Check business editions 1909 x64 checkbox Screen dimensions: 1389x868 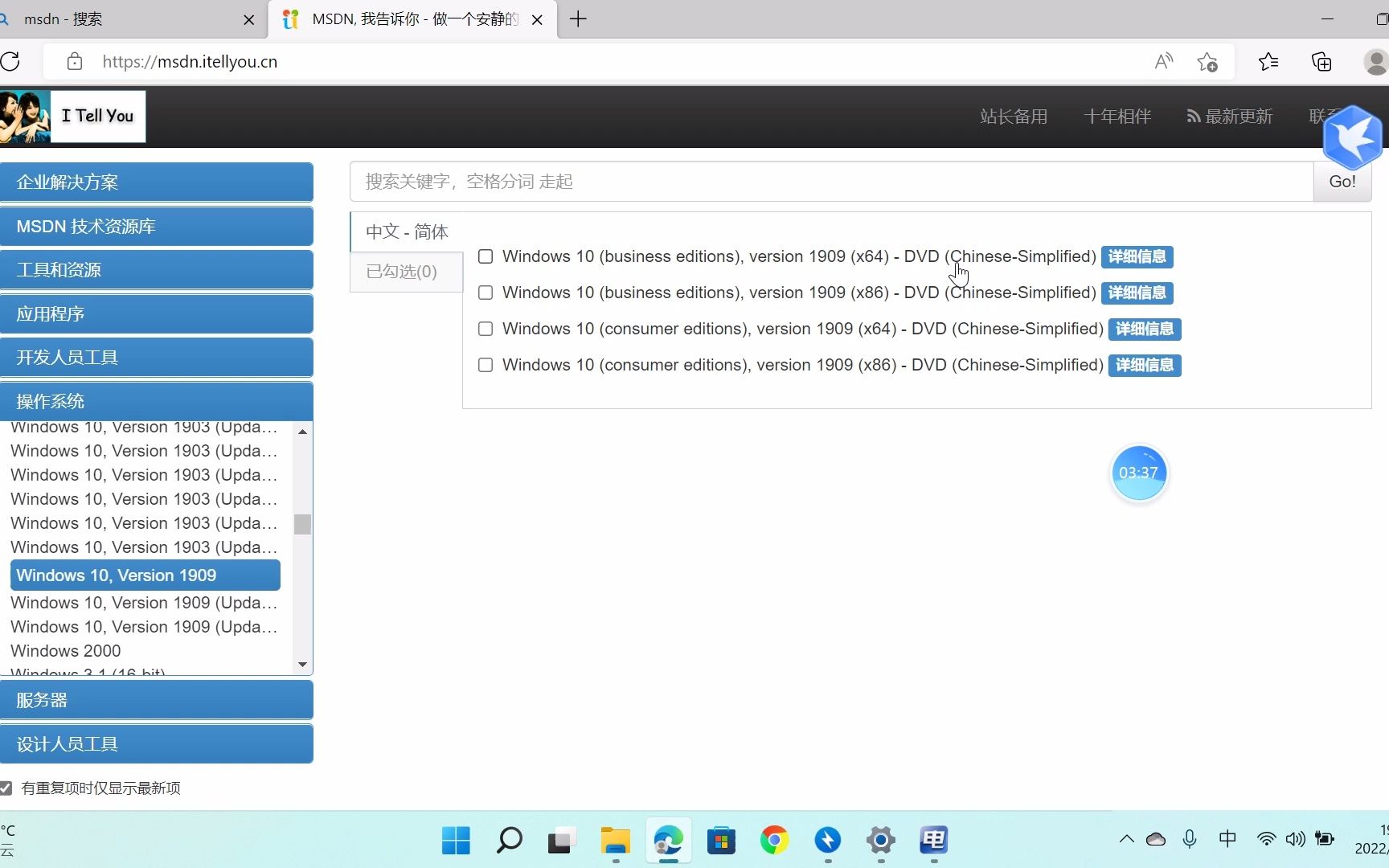coord(486,256)
